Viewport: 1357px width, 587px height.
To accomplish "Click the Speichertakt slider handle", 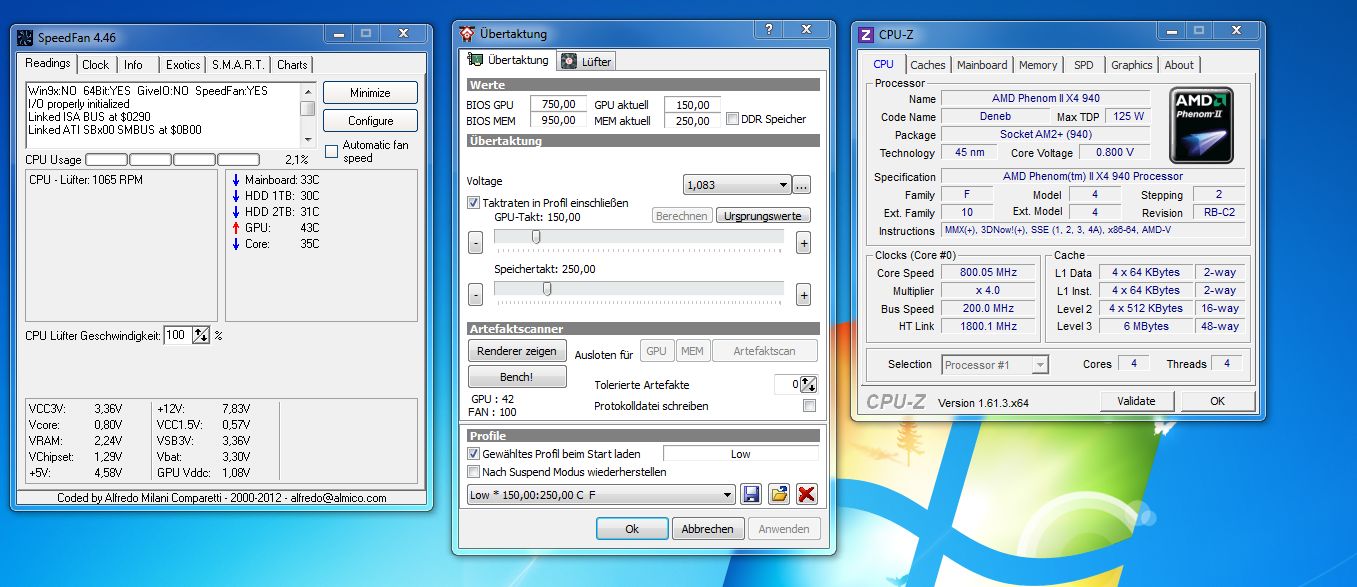I will (547, 288).
